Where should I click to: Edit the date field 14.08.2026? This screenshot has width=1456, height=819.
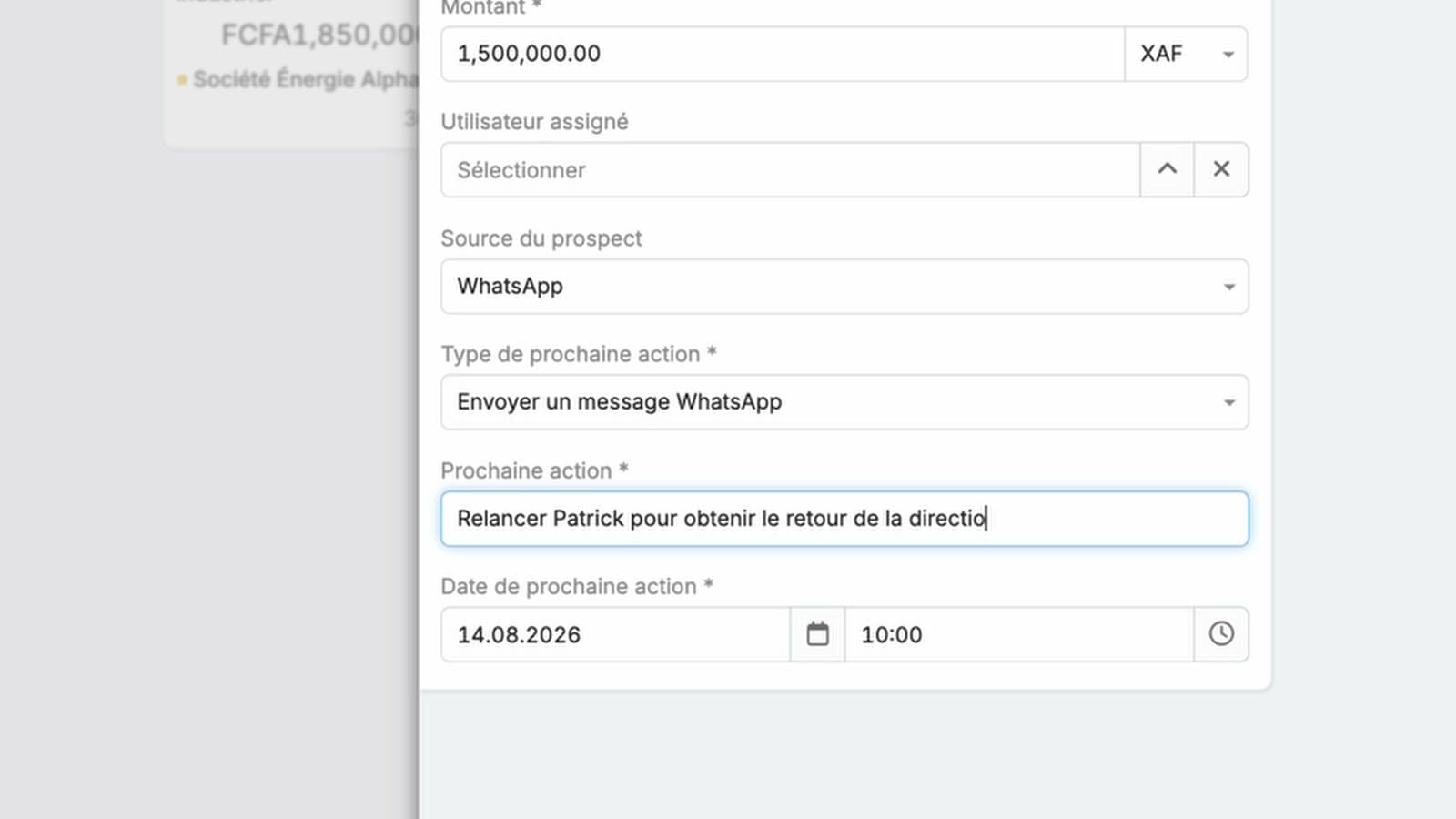pos(615,634)
